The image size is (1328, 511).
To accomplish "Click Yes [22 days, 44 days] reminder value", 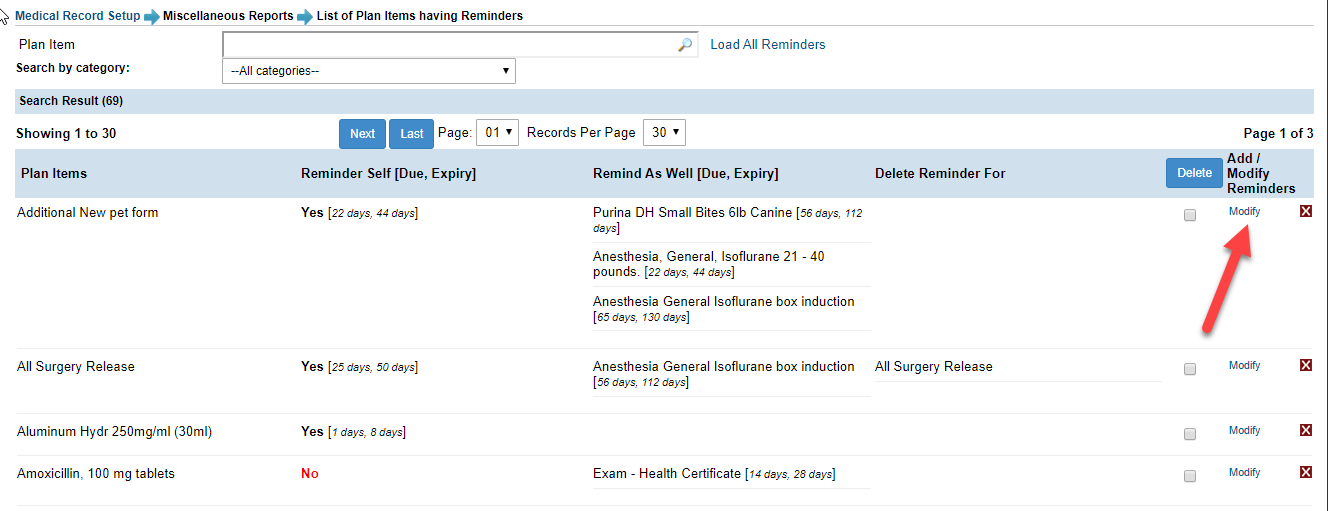I will 359,213.
